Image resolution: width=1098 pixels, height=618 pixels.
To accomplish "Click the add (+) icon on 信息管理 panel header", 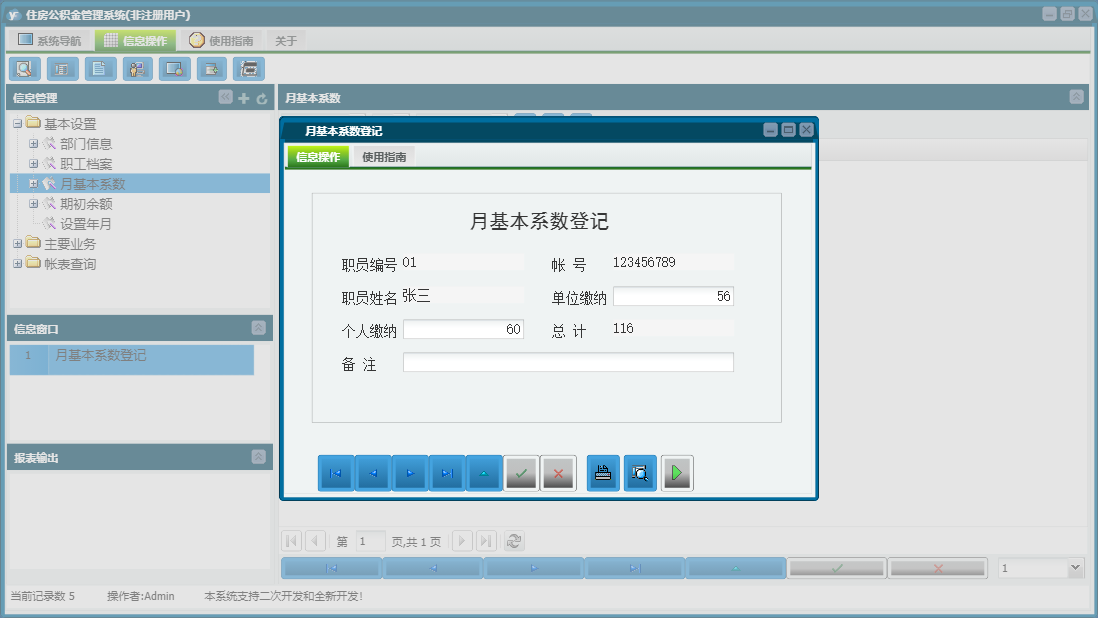I will click(243, 97).
